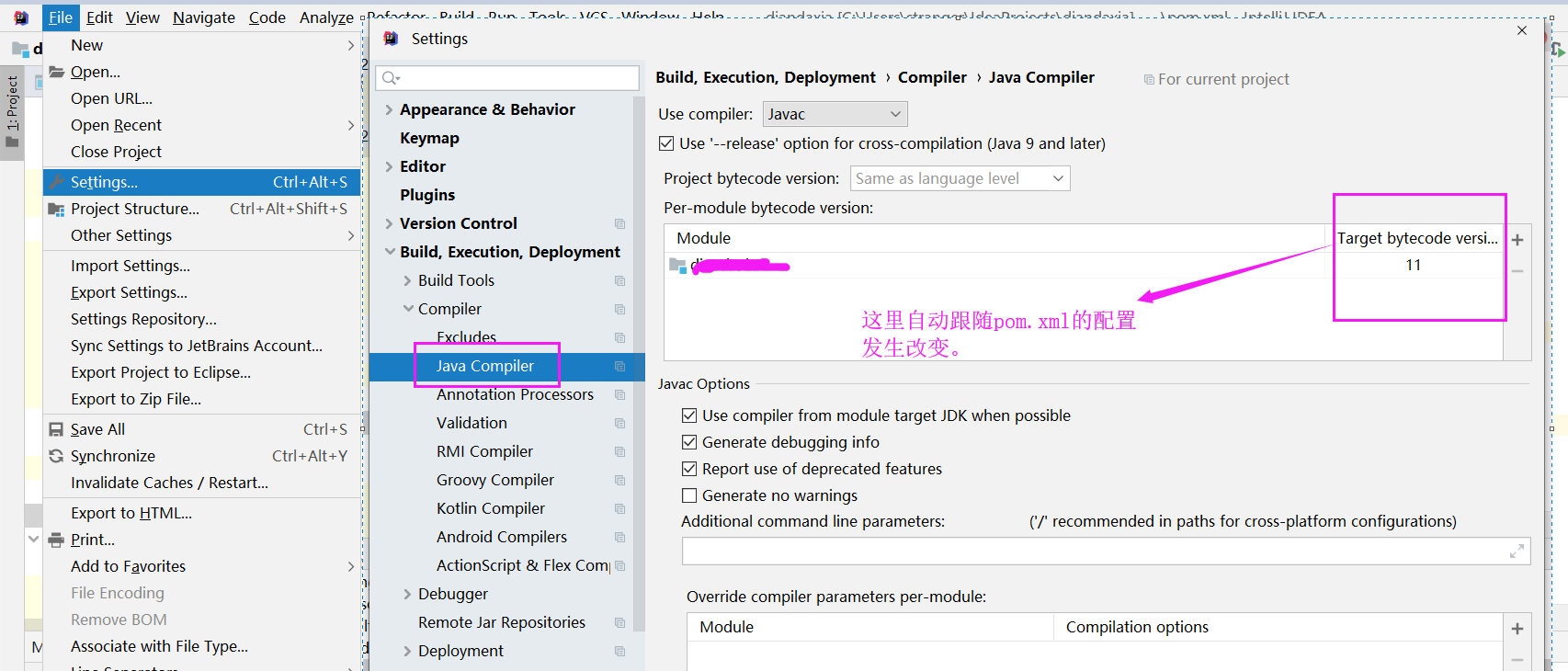Select Groovy Compiler in settings tree
The height and width of the screenshot is (671, 1568).
[494, 480]
